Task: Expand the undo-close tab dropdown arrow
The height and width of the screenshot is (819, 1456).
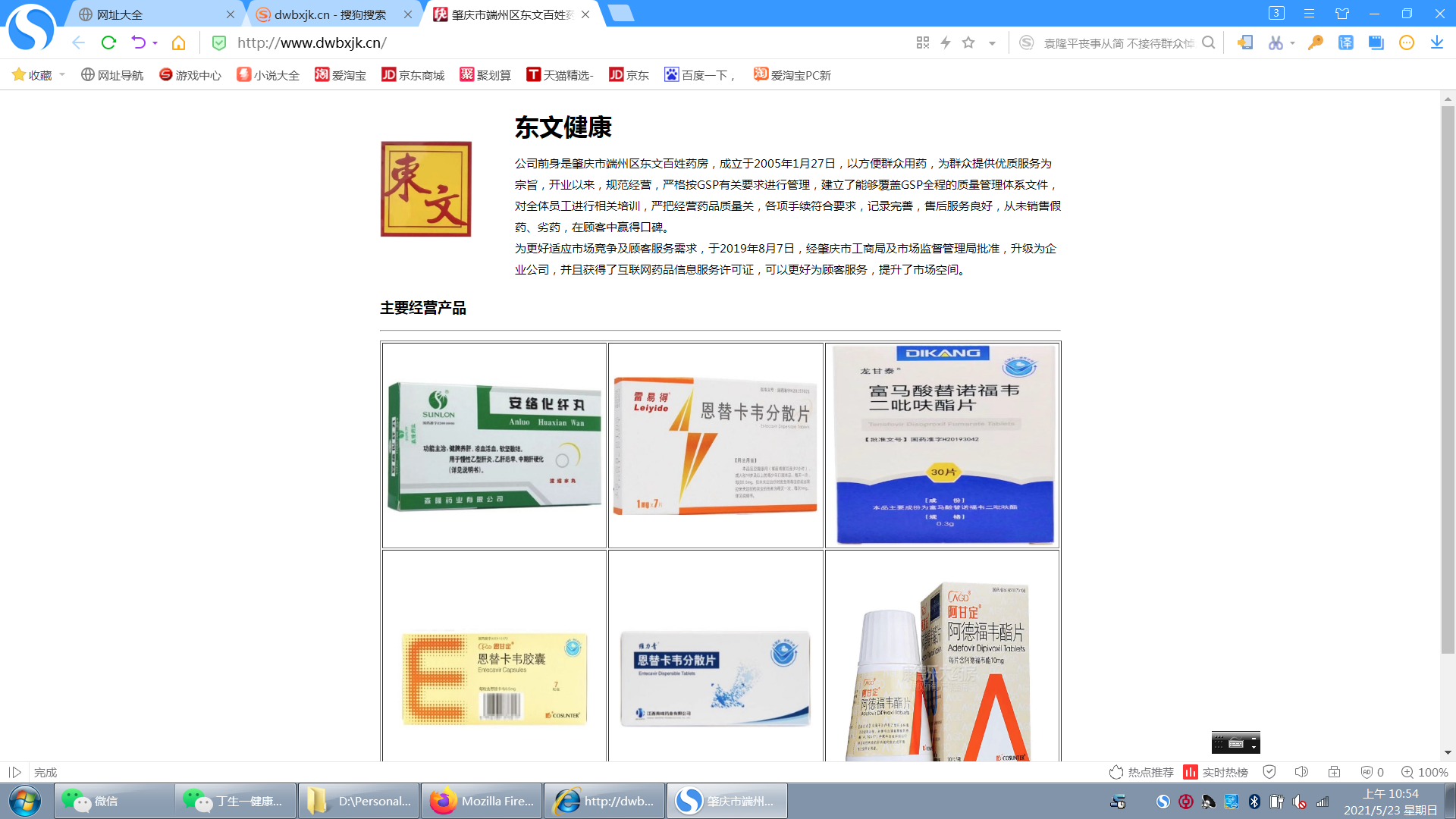Action: pyautogui.click(x=155, y=43)
